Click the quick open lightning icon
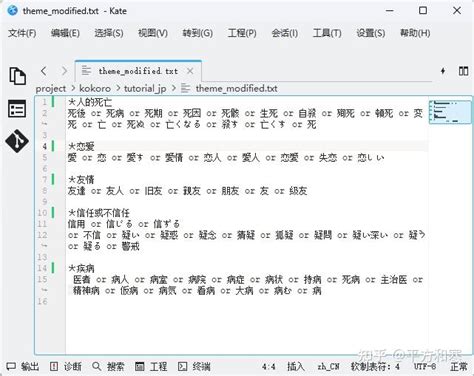The height and width of the screenshot is (376, 474). (x=443, y=71)
